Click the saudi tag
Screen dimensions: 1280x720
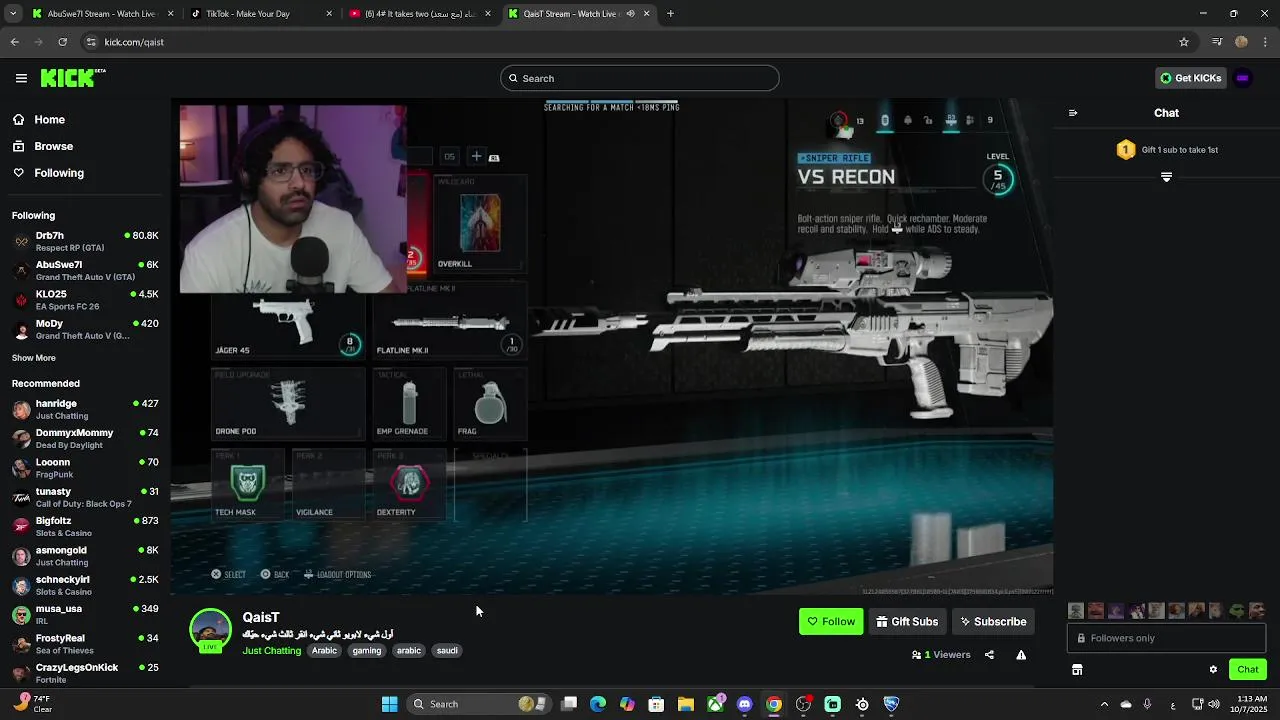click(447, 650)
